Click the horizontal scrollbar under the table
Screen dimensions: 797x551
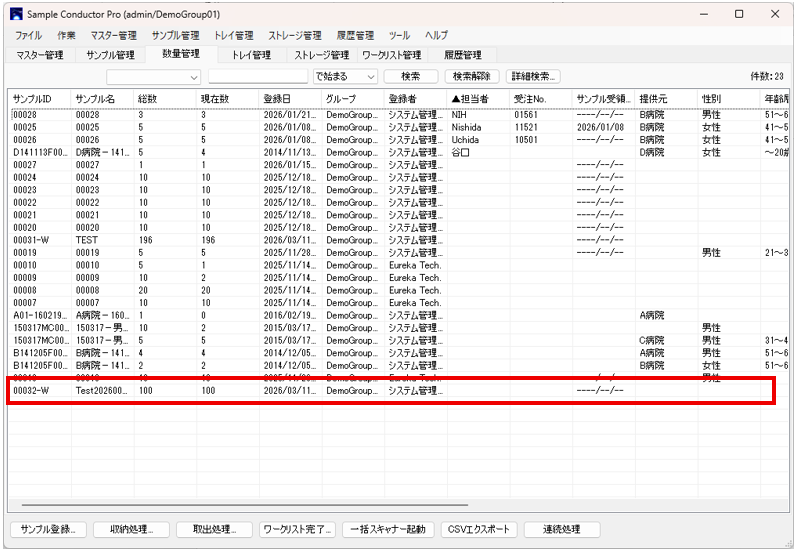(238, 506)
